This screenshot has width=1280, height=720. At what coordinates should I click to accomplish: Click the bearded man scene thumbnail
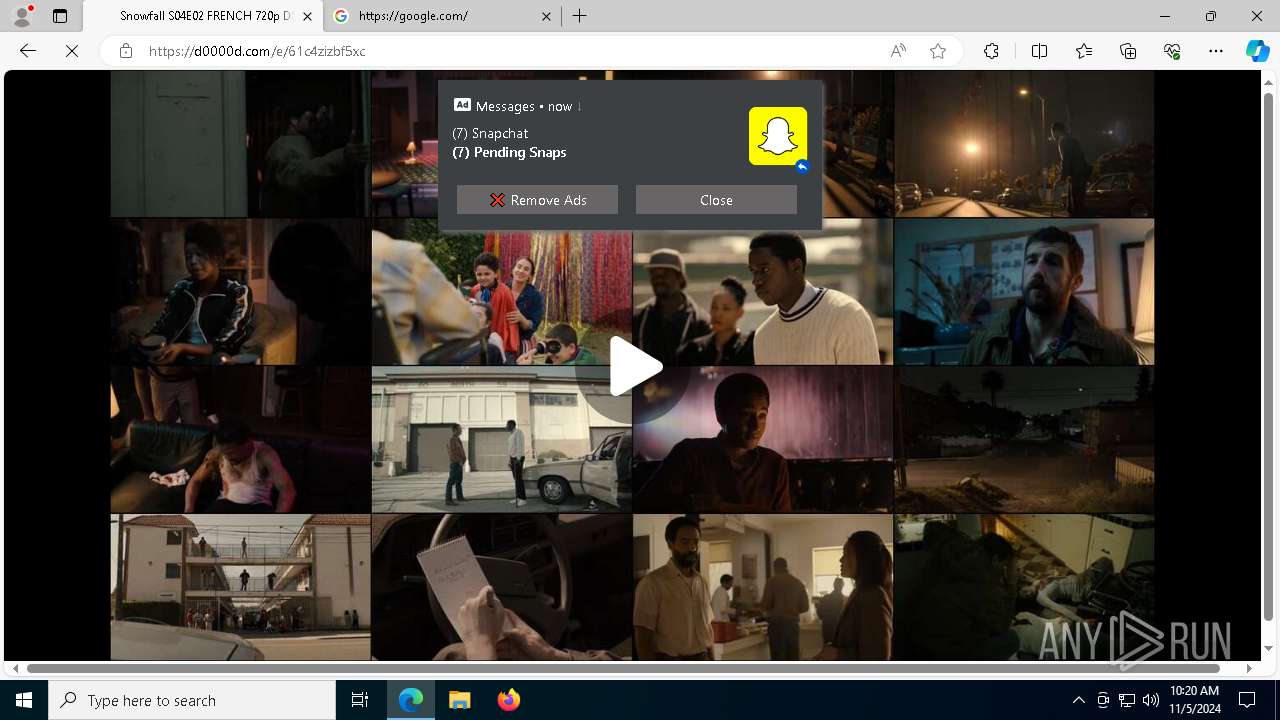coord(1024,292)
